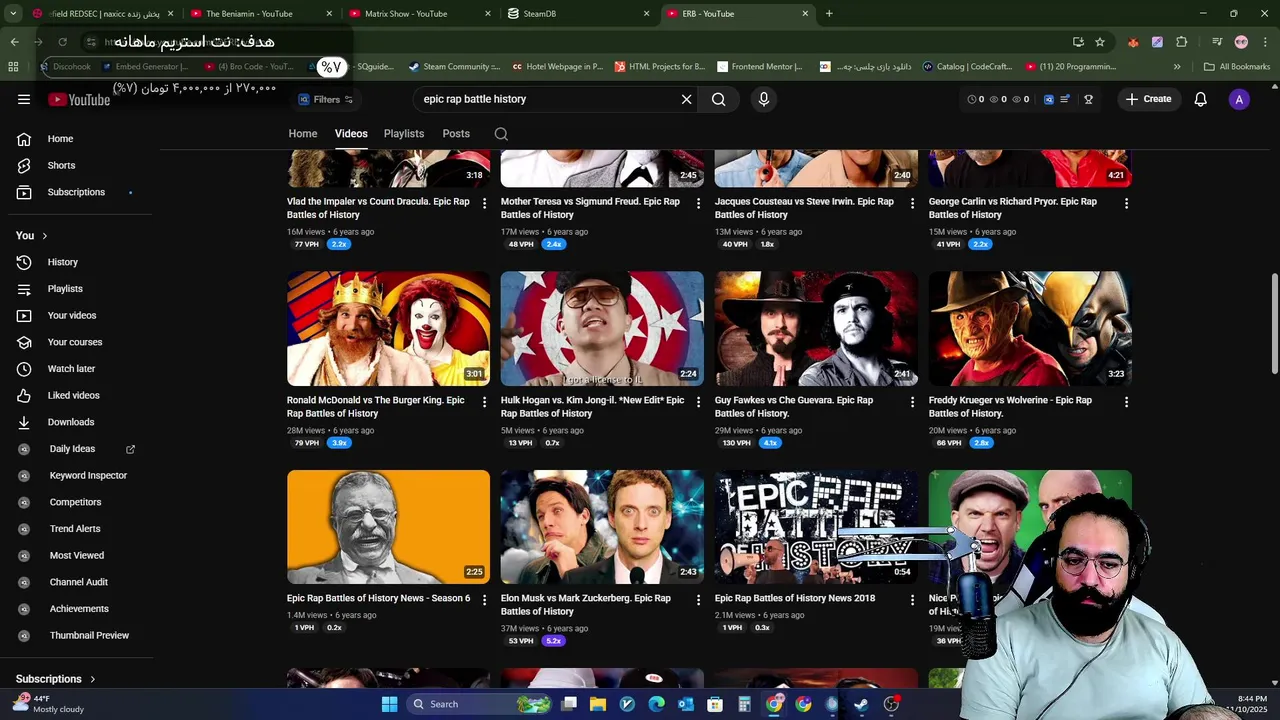Click the YouTube logo
Viewport: 1280px width, 720px height.
[x=79, y=99]
